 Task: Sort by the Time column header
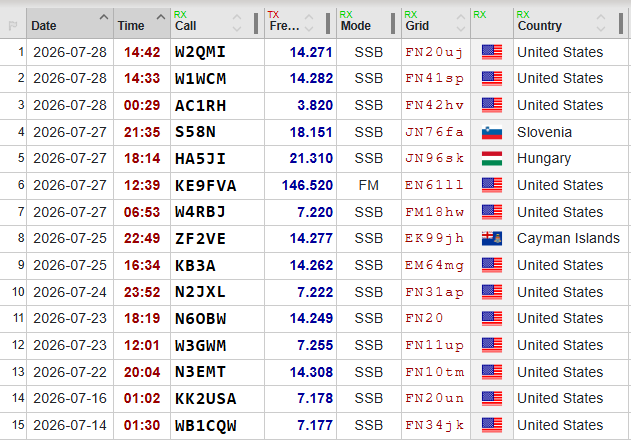pos(142,23)
